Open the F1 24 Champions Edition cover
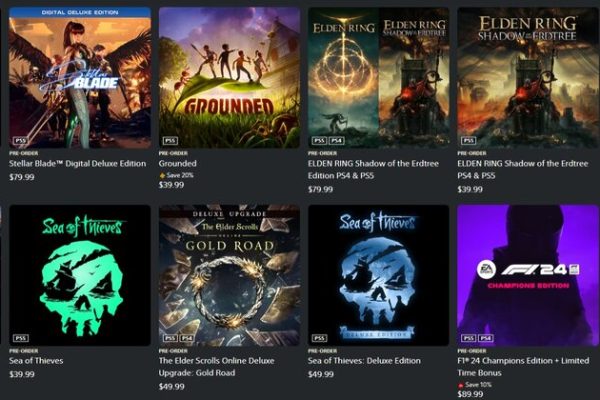 point(528,275)
